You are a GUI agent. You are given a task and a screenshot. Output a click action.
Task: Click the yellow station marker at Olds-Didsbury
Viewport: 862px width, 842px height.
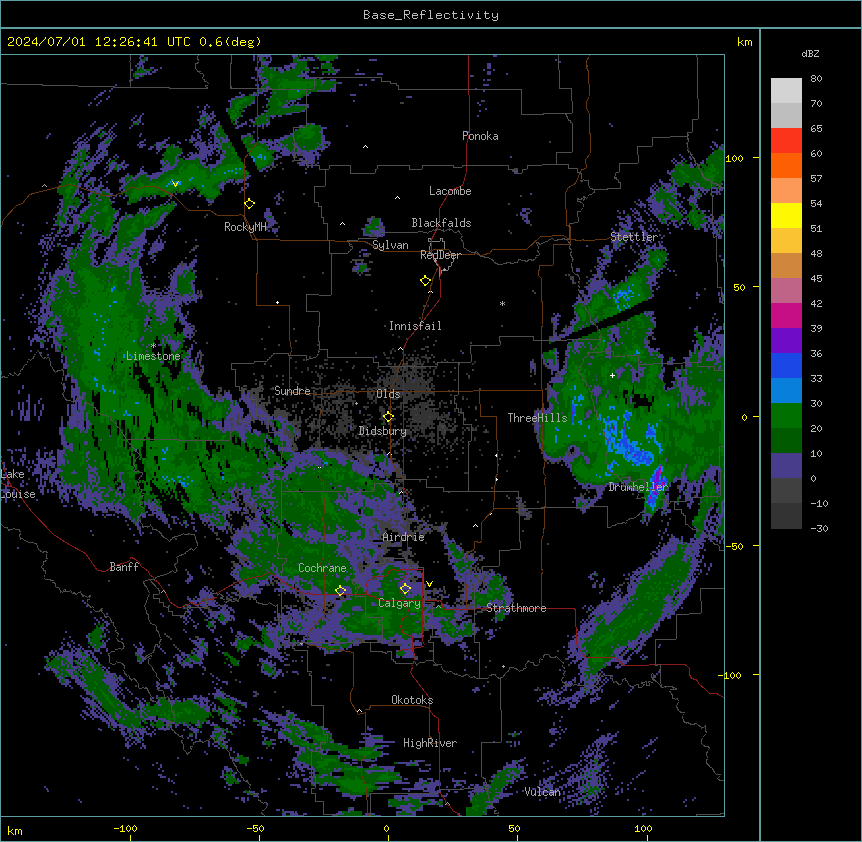(388, 417)
